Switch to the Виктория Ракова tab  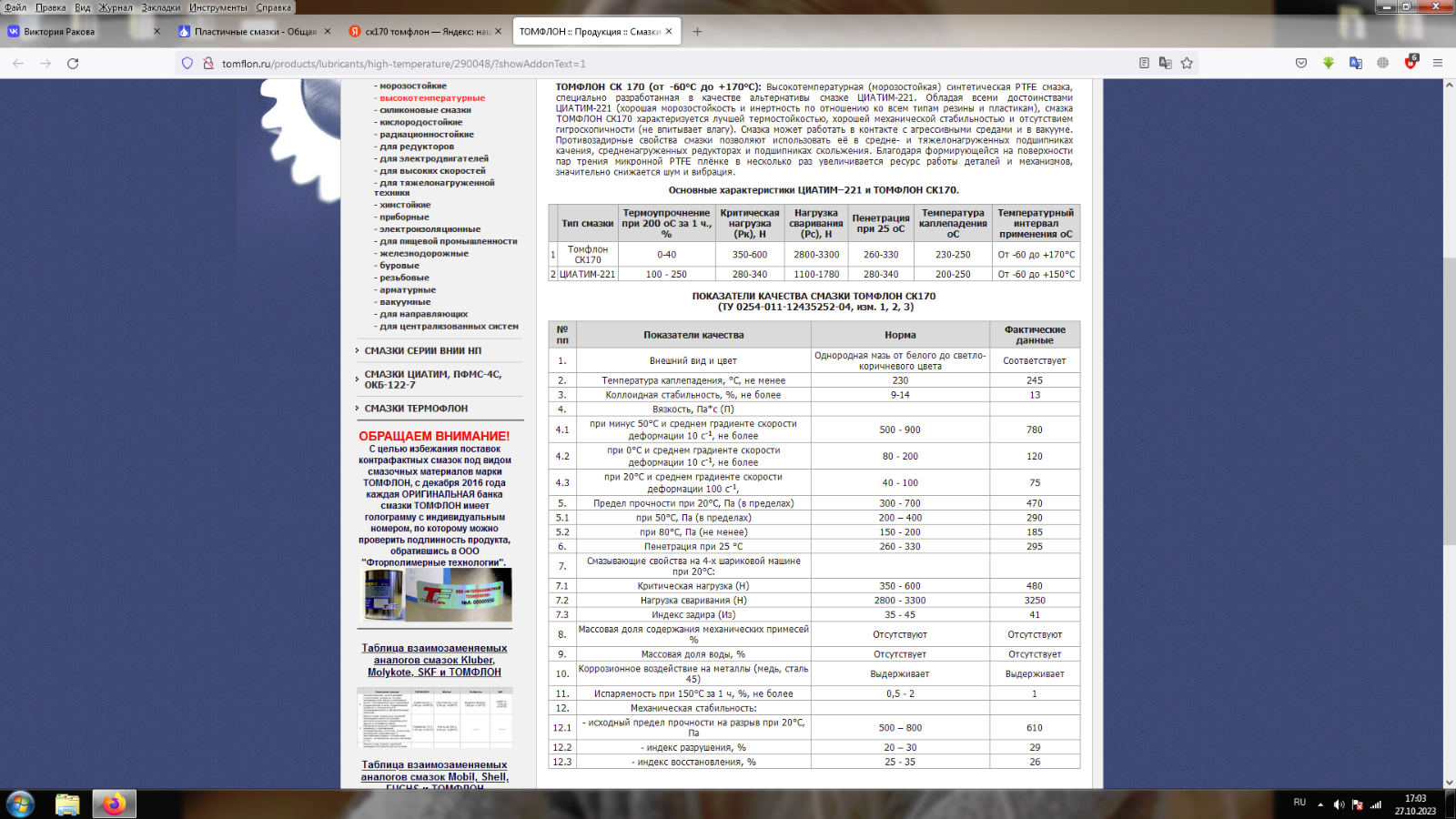click(x=85, y=31)
